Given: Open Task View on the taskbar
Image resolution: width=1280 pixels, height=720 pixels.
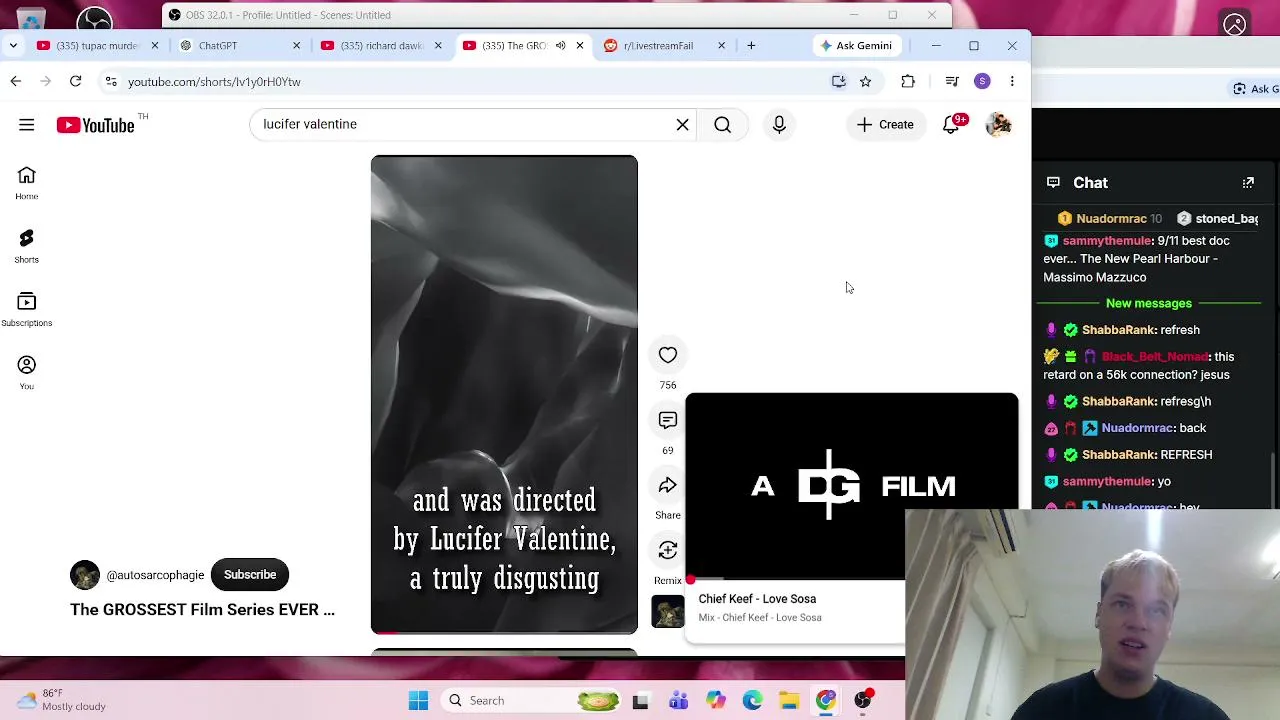Looking at the screenshot, I should [x=641, y=701].
